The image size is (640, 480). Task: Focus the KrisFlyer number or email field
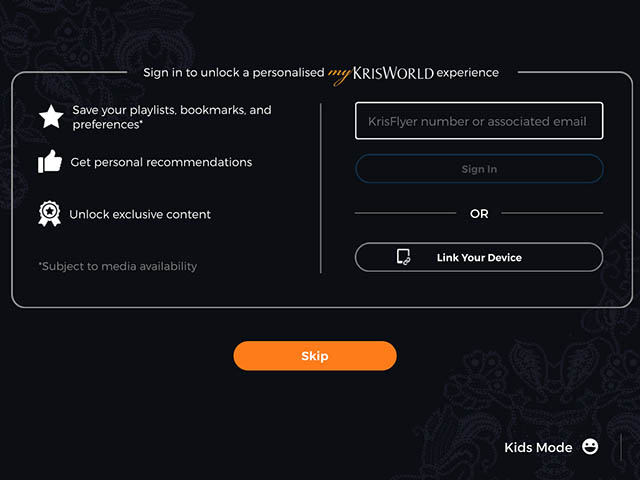(x=479, y=121)
